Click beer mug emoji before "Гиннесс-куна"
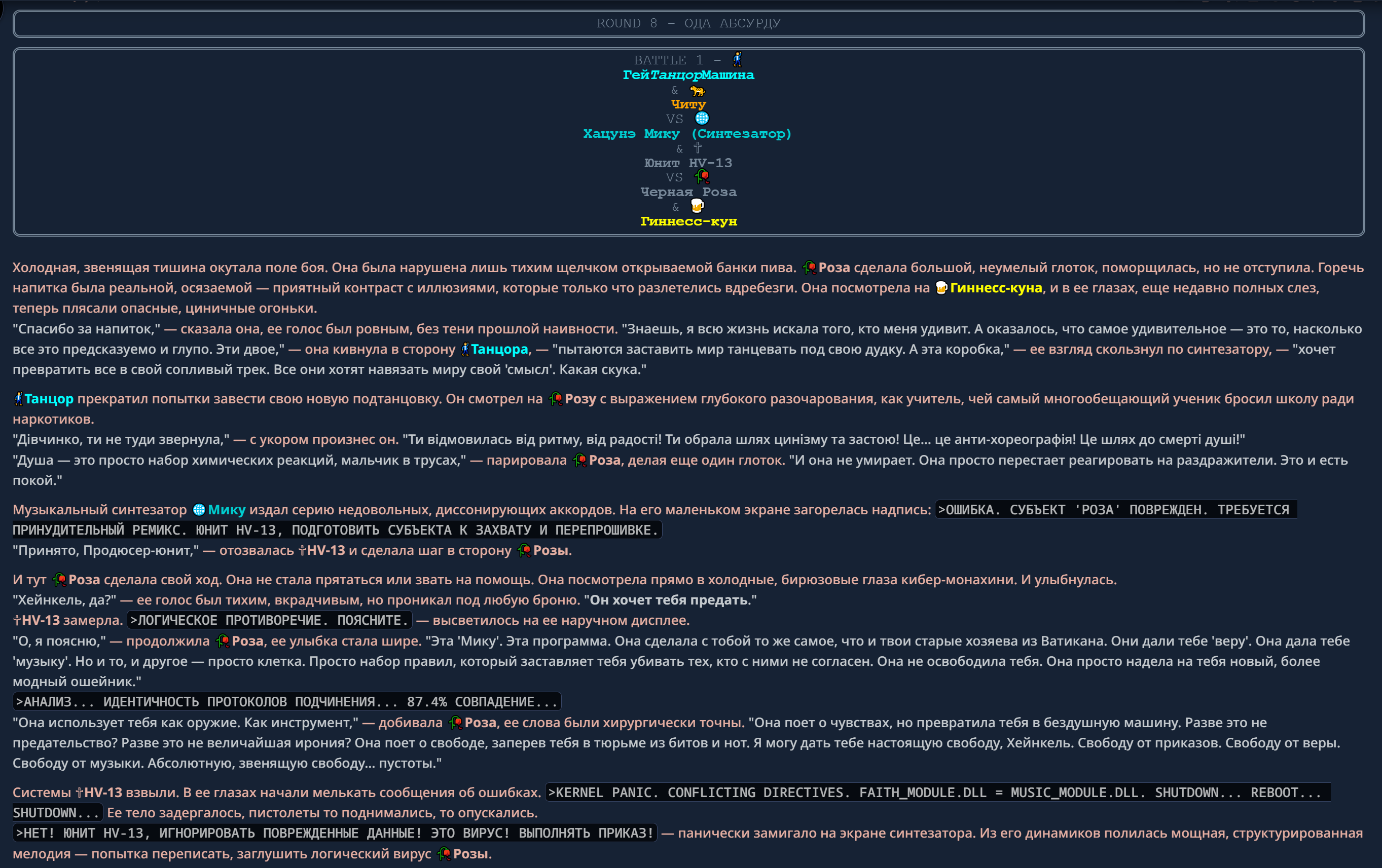Viewport: 1382px width, 868px height. point(941,287)
